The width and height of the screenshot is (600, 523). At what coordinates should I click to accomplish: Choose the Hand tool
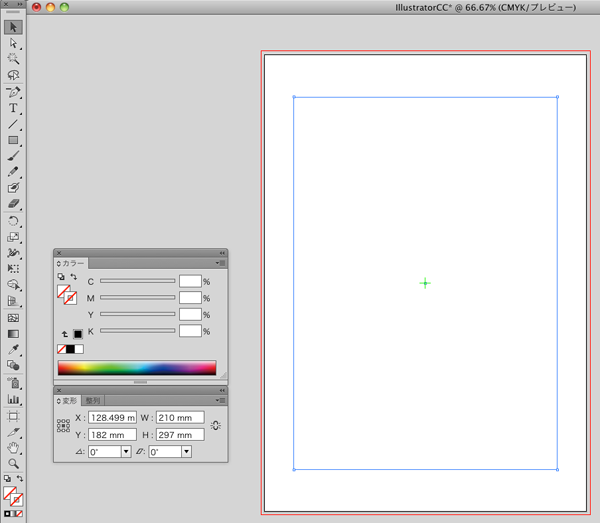[x=14, y=447]
